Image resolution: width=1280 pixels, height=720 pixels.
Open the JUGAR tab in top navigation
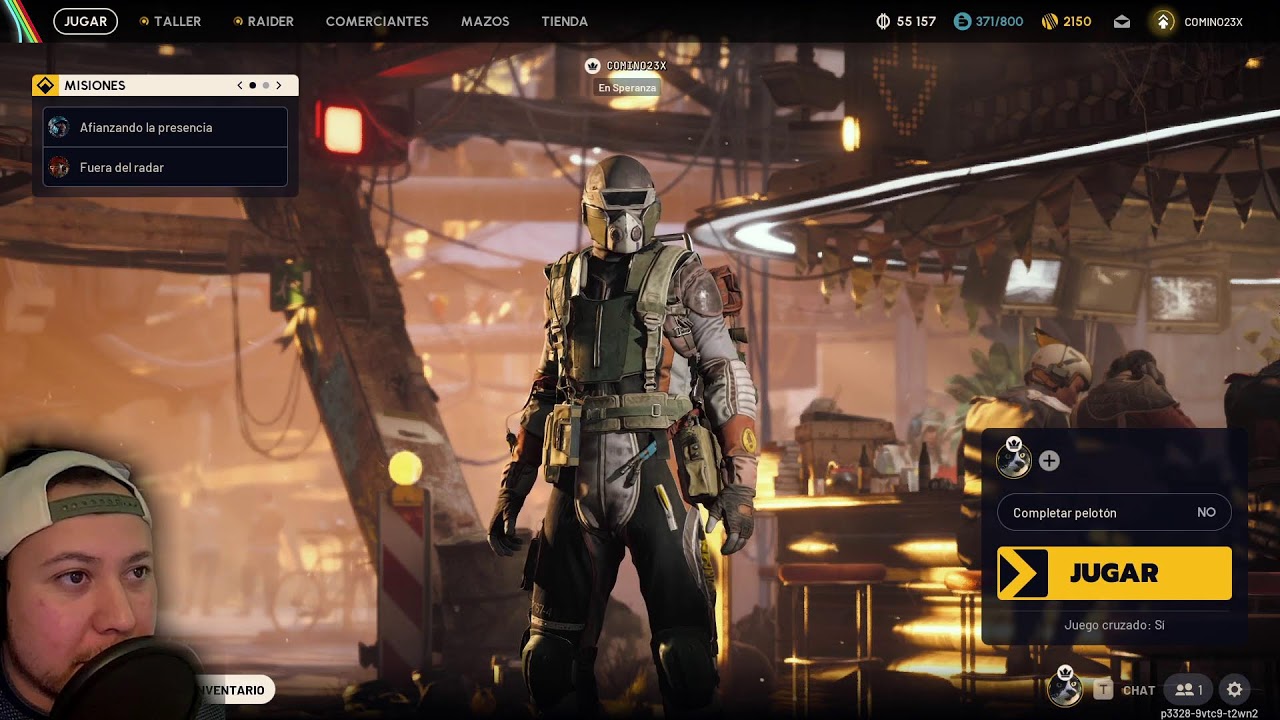[86, 21]
